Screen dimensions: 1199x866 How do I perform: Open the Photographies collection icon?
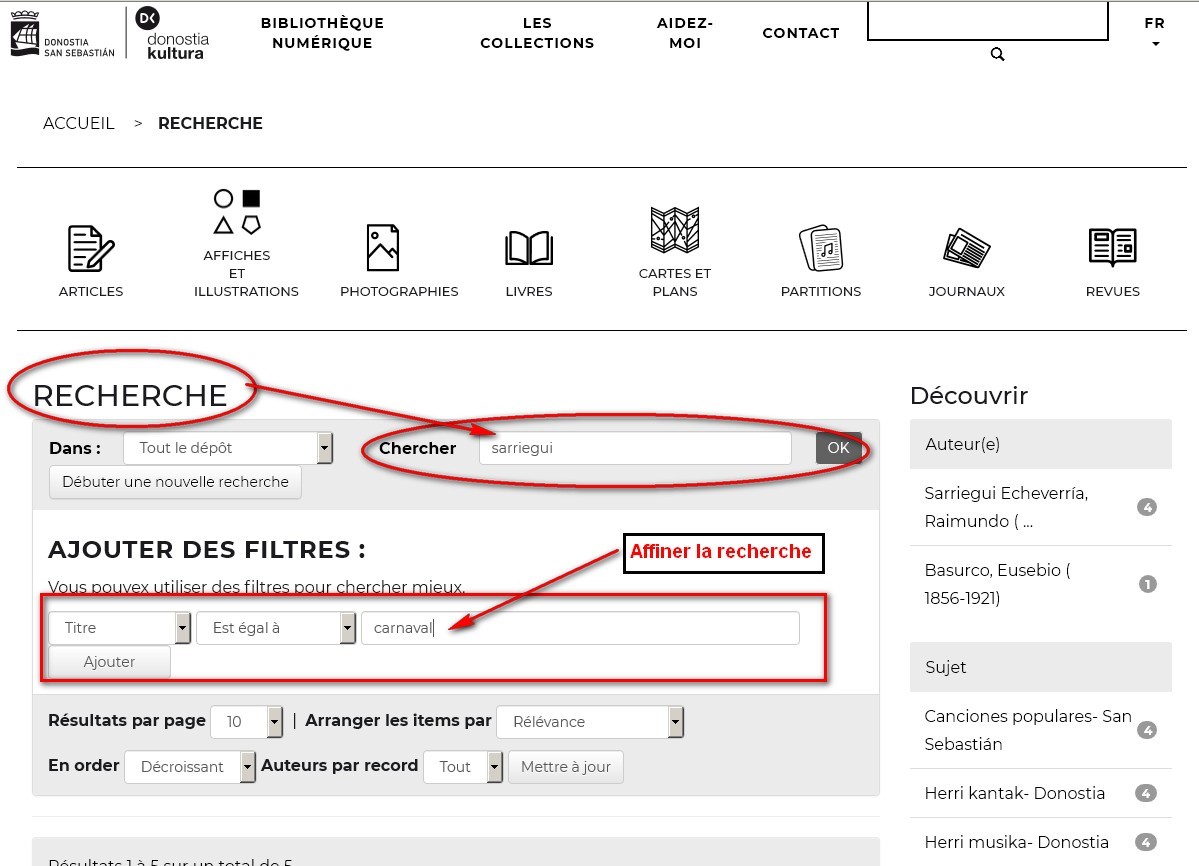(382, 247)
